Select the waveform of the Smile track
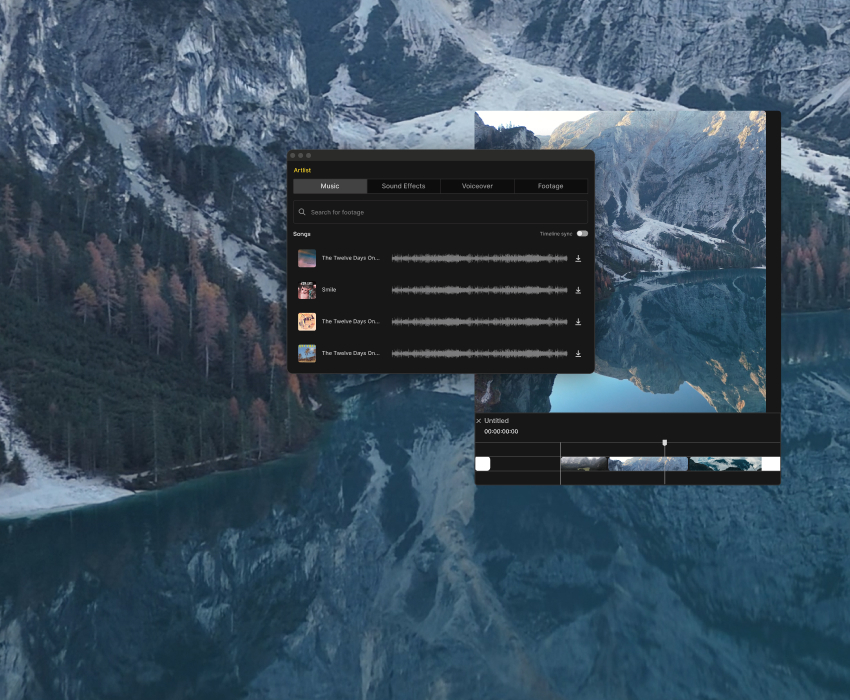 coord(480,290)
